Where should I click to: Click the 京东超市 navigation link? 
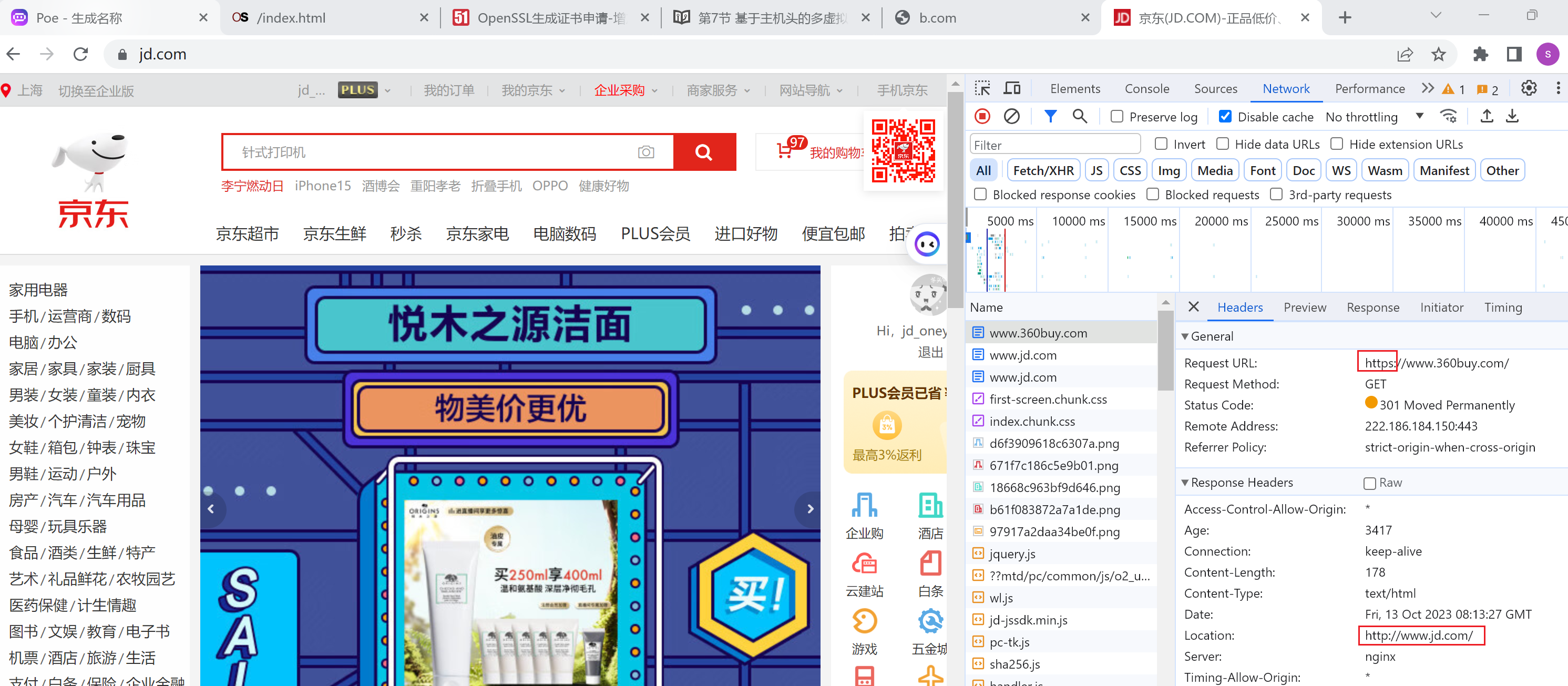[x=247, y=234]
